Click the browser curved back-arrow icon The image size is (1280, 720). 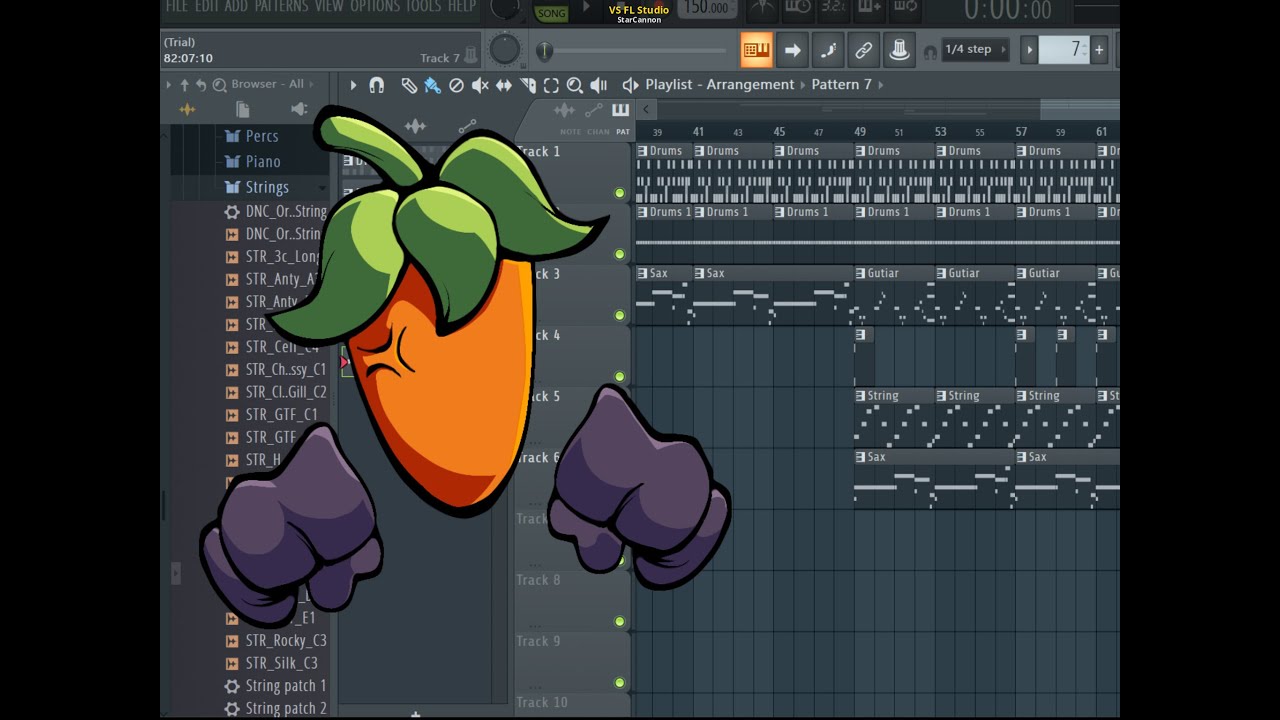click(x=201, y=85)
